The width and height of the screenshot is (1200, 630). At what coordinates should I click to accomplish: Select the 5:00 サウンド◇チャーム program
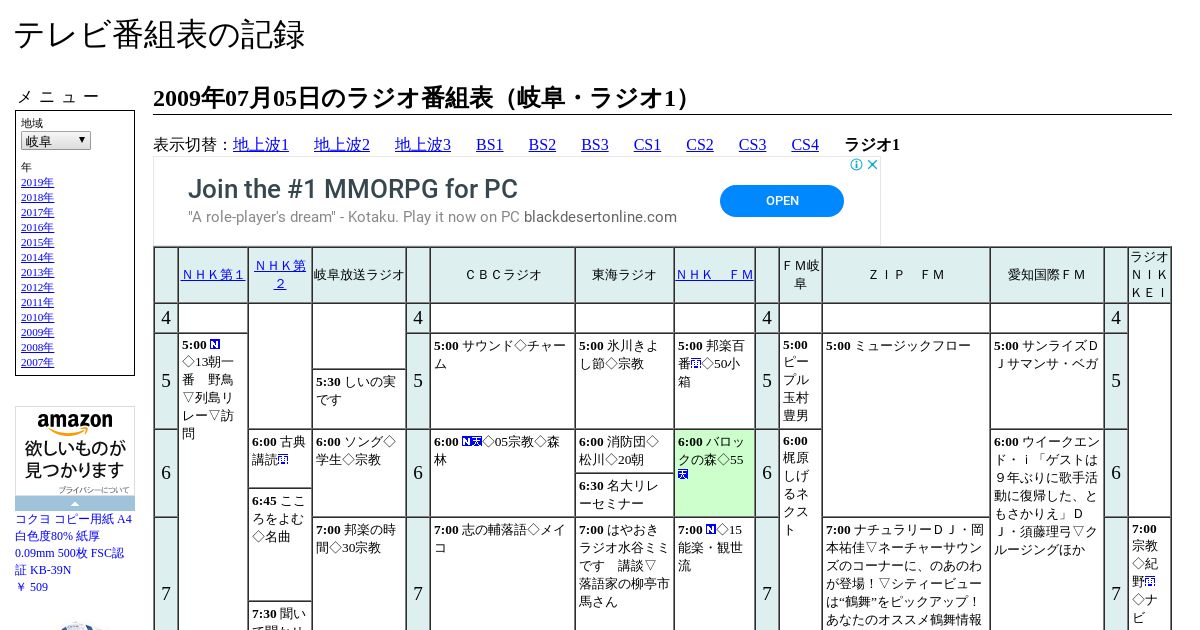point(502,381)
